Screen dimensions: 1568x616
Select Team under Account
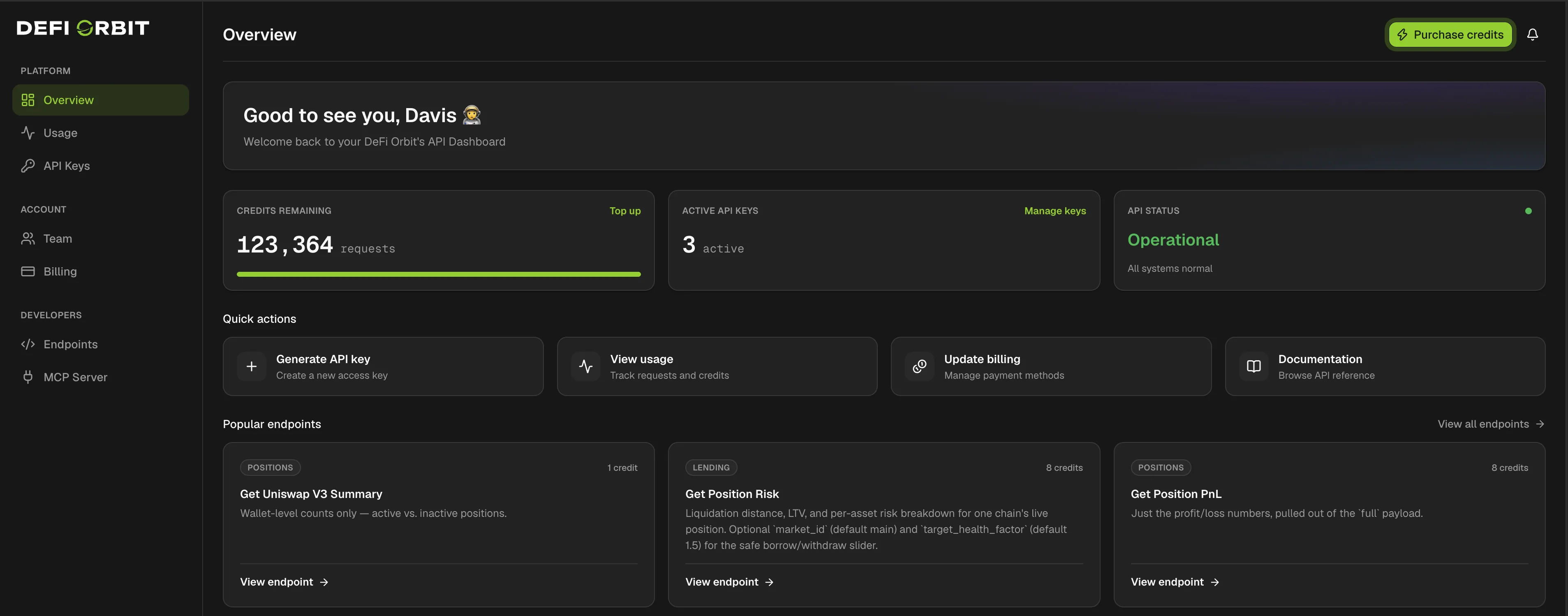(100, 239)
